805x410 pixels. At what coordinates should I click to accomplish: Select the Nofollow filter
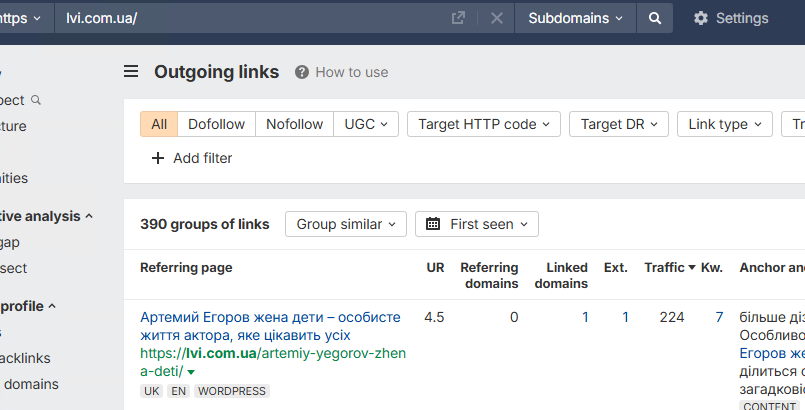(294, 124)
